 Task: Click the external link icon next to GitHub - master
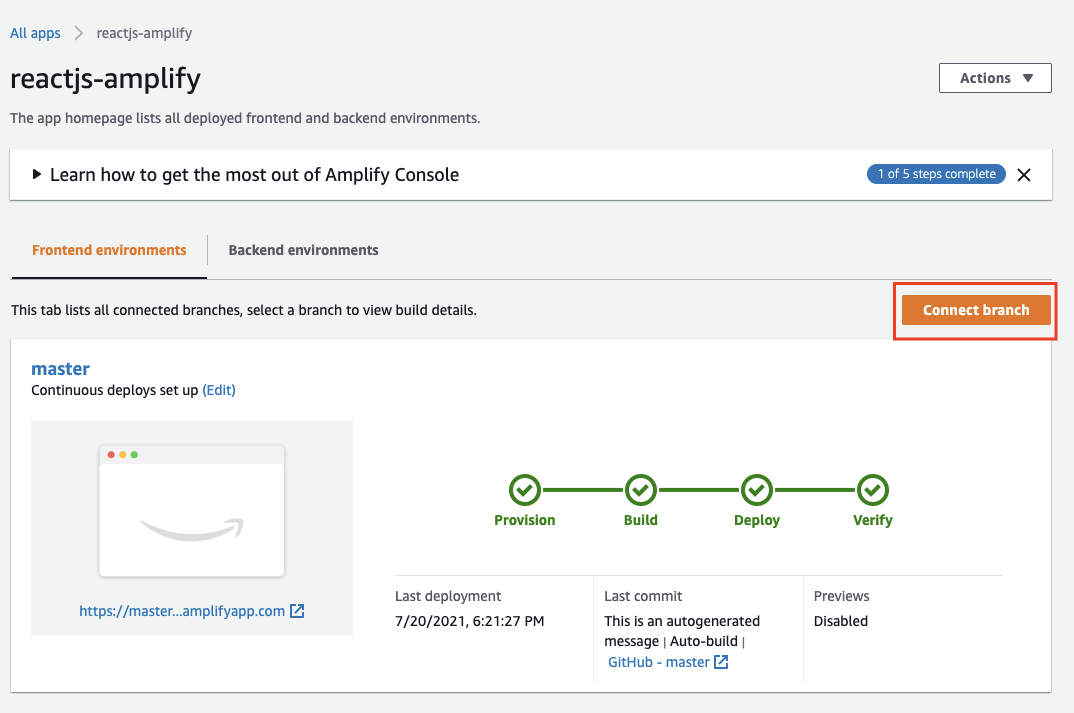coord(721,661)
